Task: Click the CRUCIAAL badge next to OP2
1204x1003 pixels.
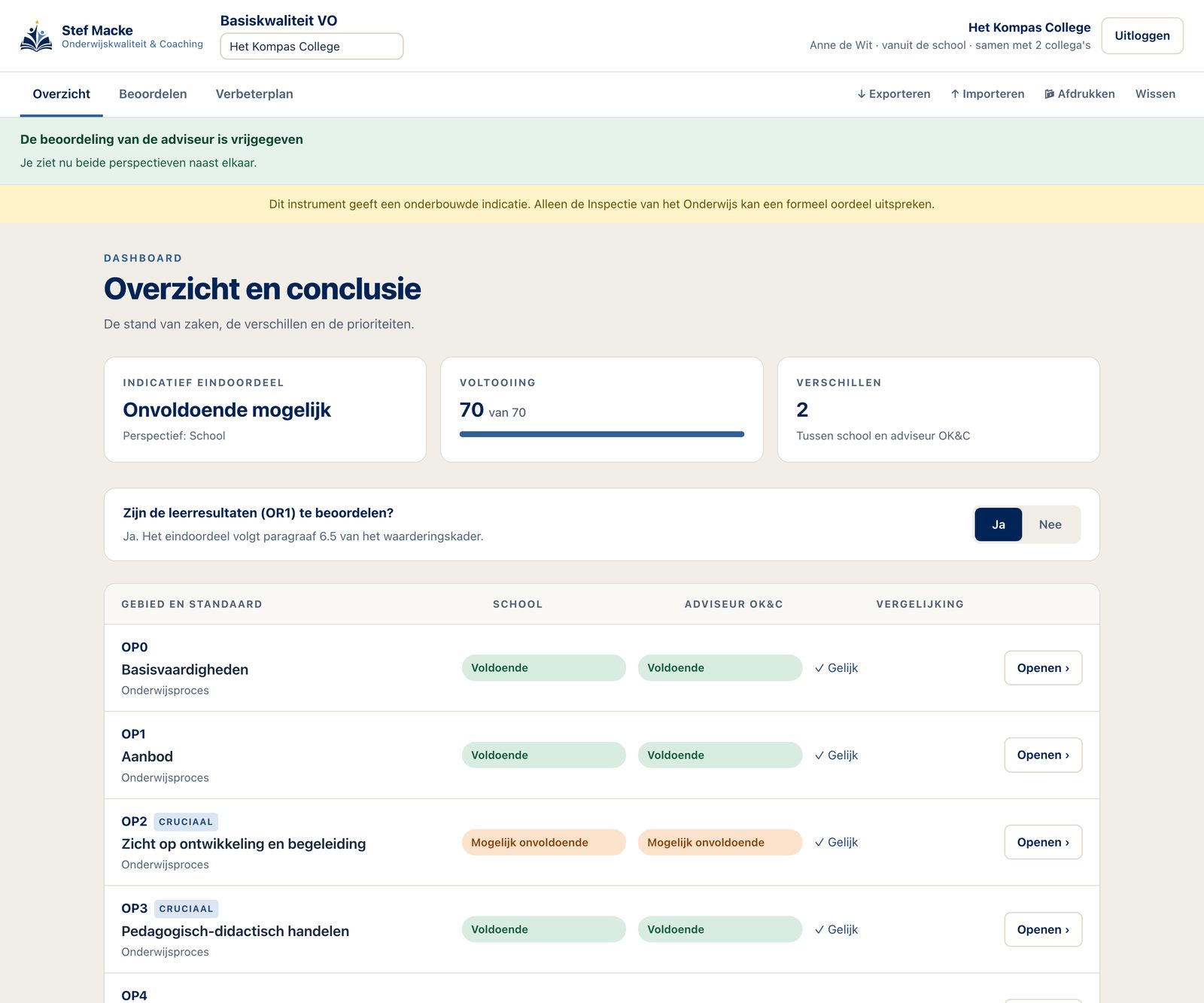Action: click(186, 822)
